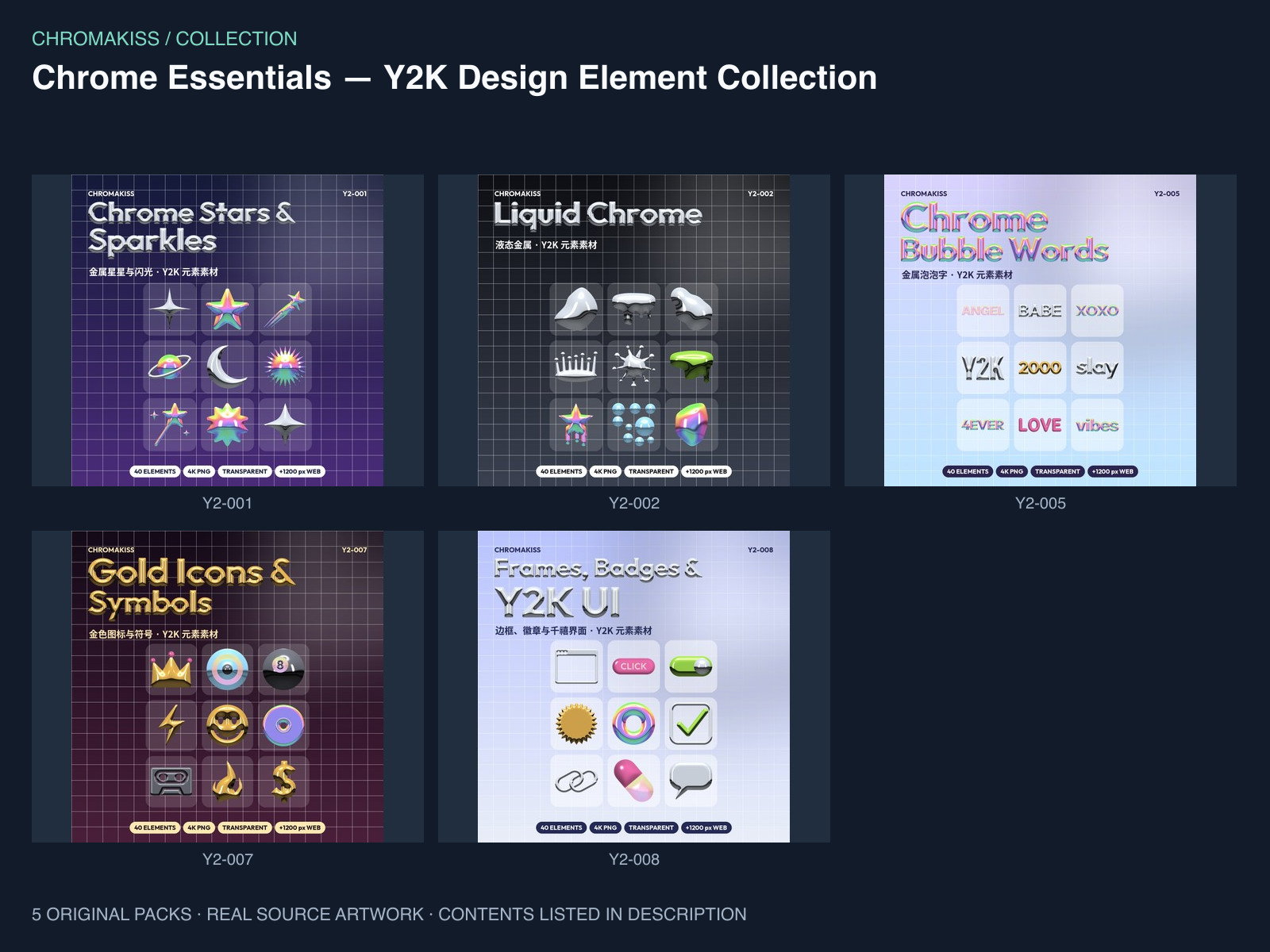This screenshot has height=952, width=1270.
Task: Click the cassette tape icon
Action: click(172, 781)
